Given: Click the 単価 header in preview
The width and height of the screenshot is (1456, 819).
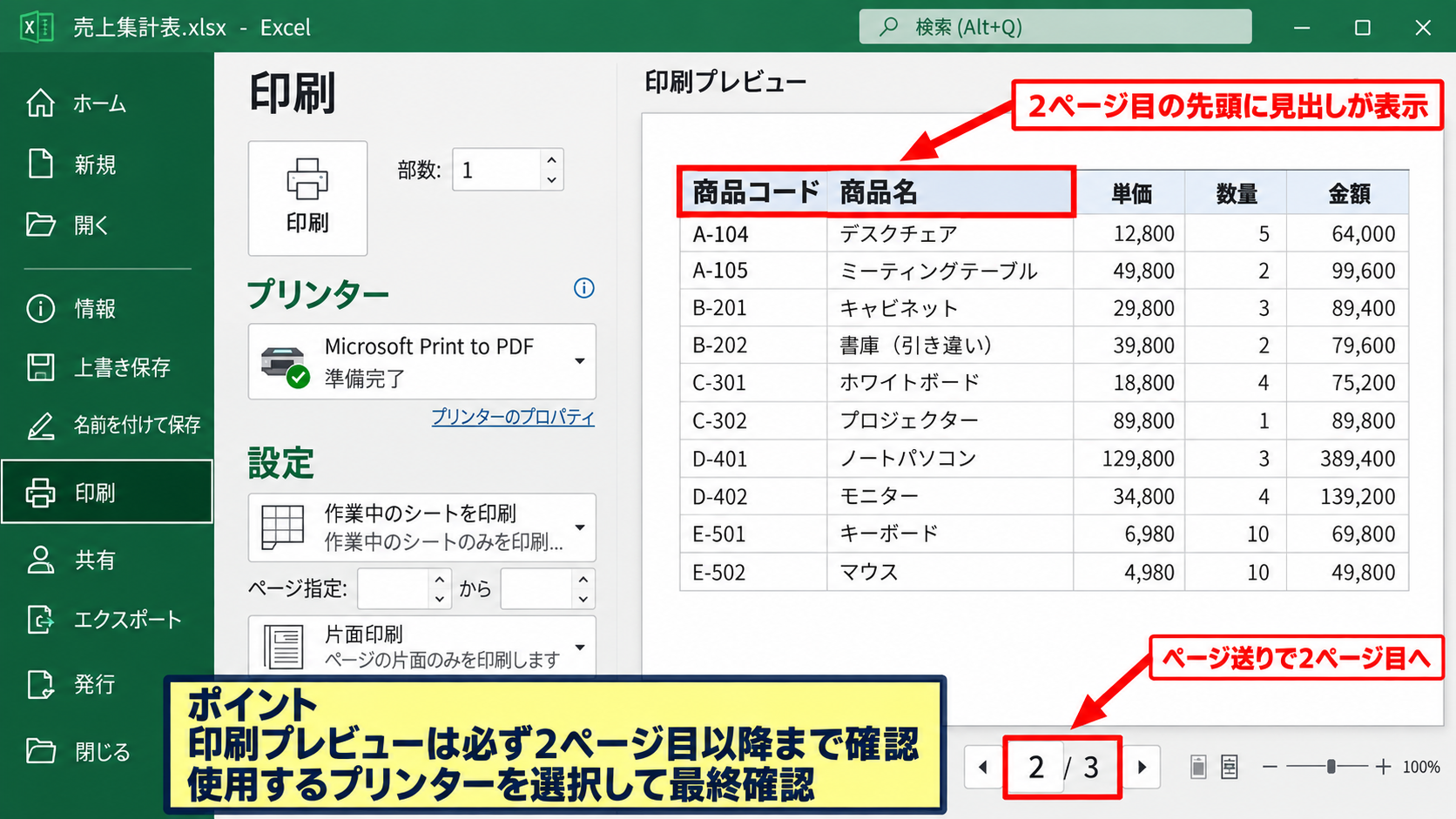Looking at the screenshot, I should (x=1129, y=192).
